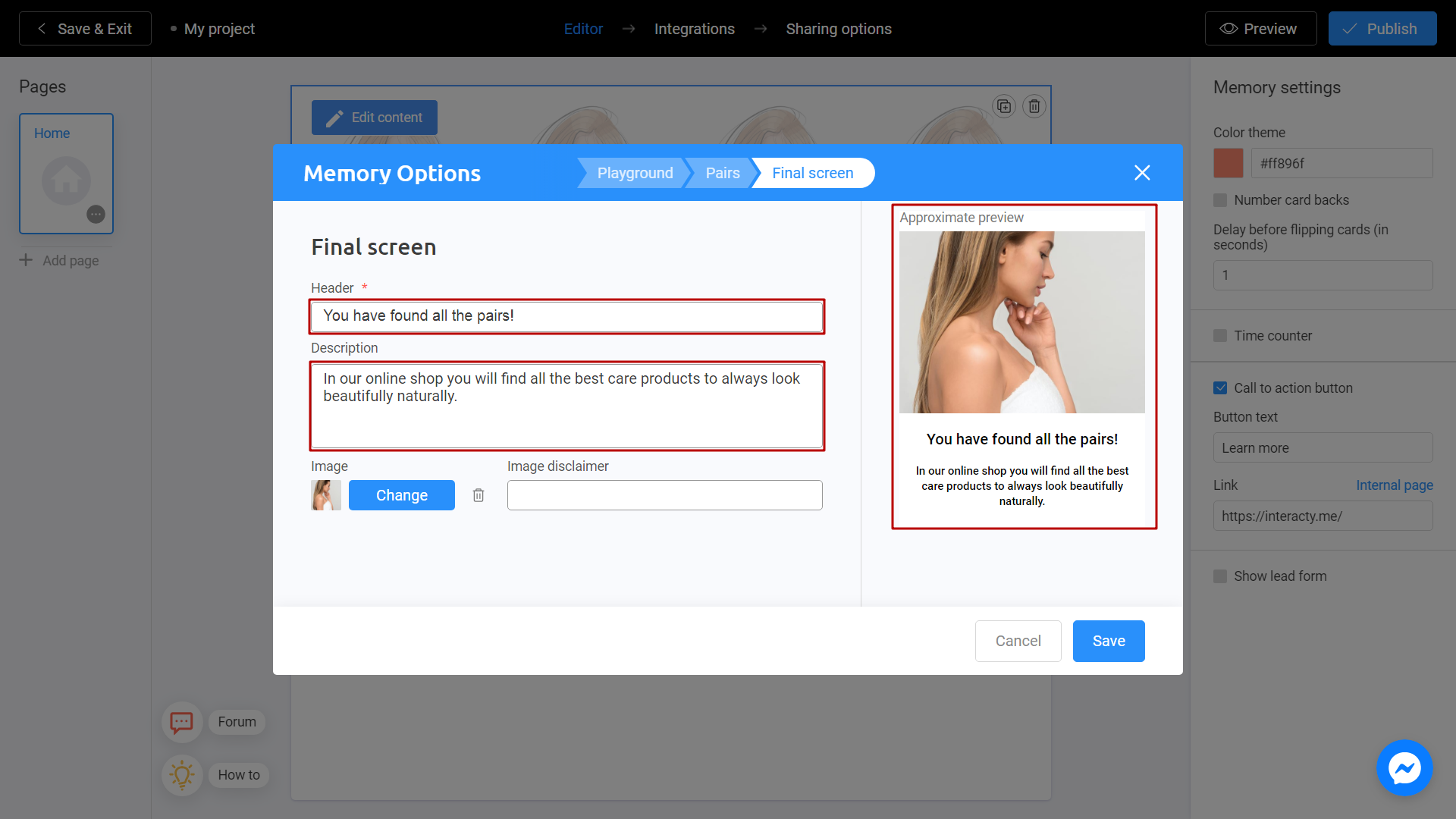Click the checkmark Publish icon in toolbar
Image resolution: width=1456 pixels, height=819 pixels.
(1351, 28)
